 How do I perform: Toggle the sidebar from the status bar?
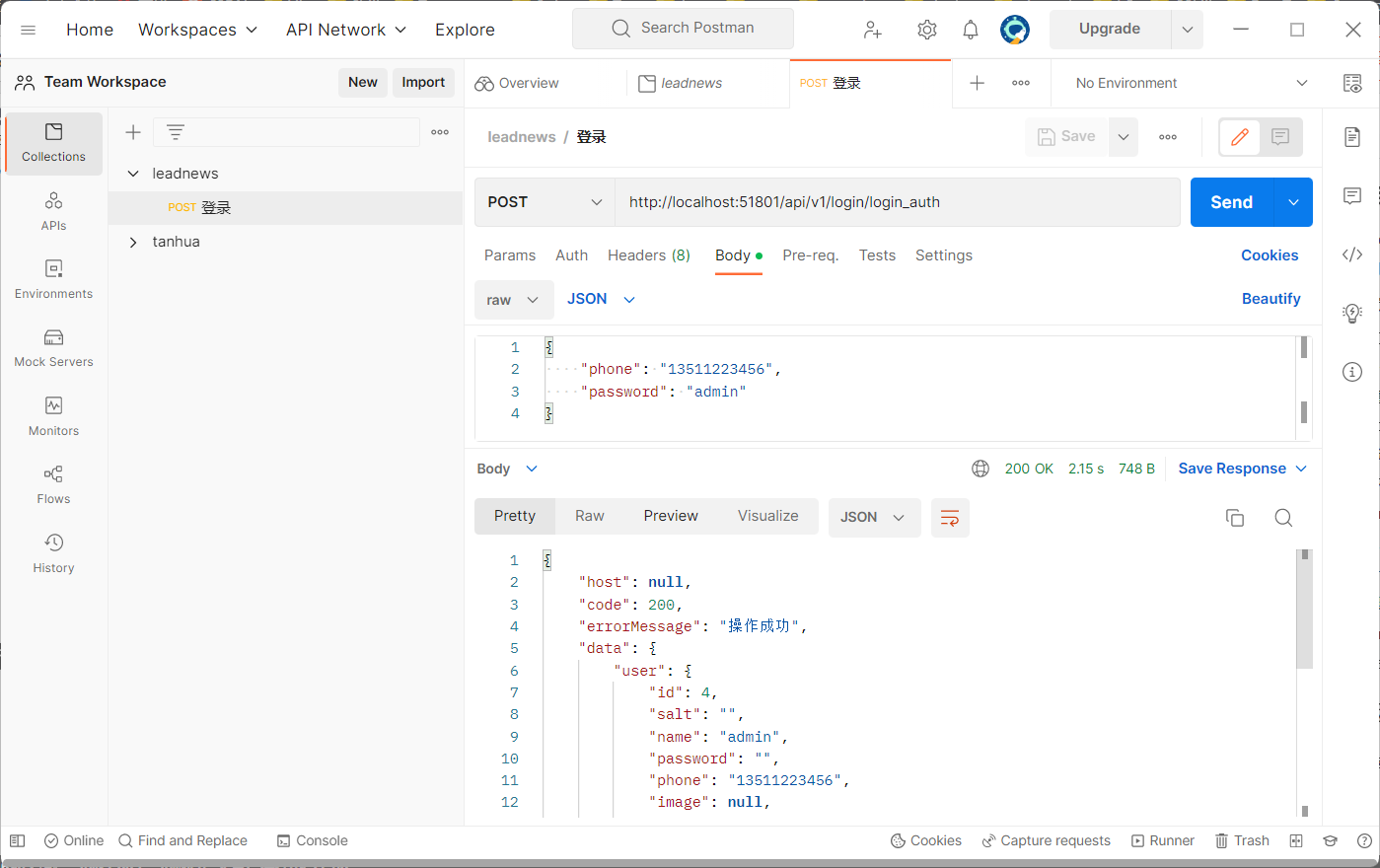click(17, 840)
